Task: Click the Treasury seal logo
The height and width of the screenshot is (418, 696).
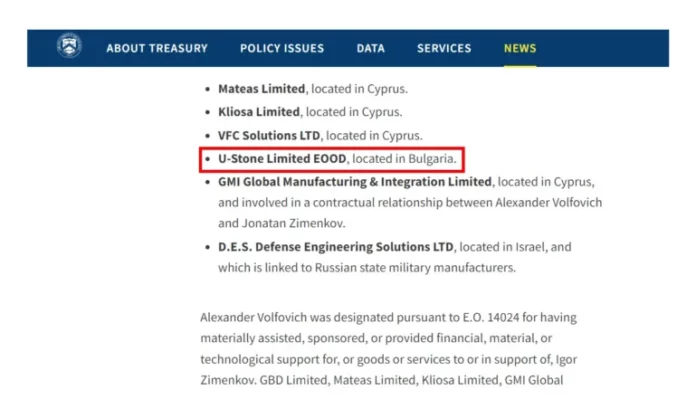Action: pos(69,47)
